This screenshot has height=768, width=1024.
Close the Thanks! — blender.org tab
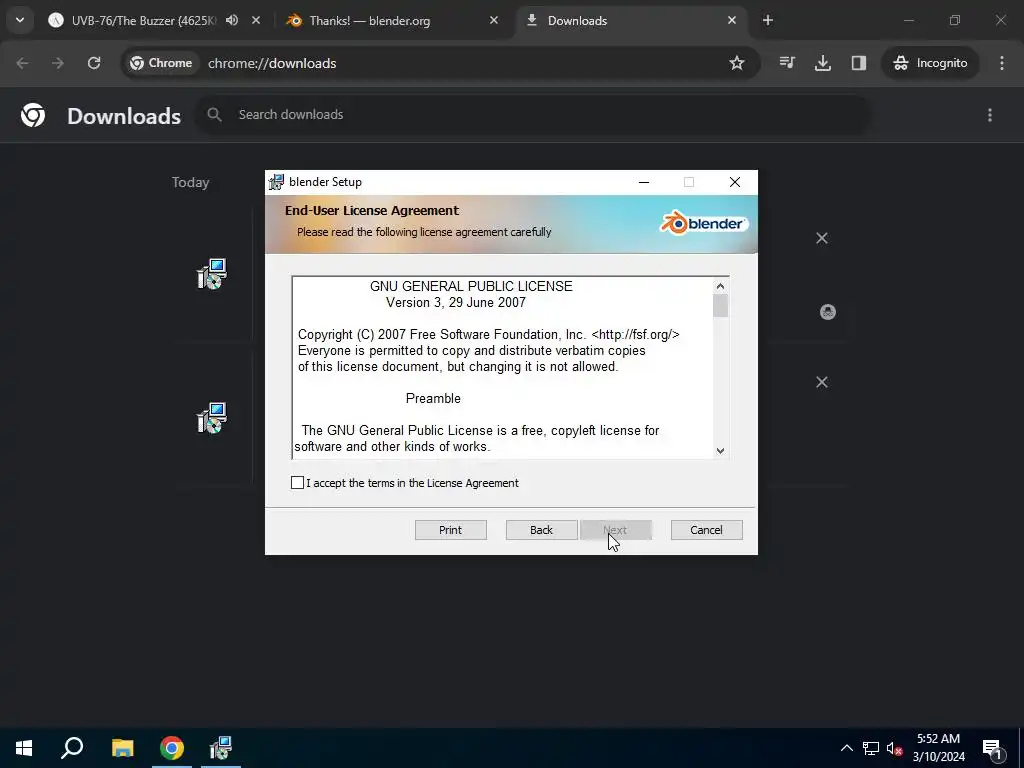[x=494, y=20]
